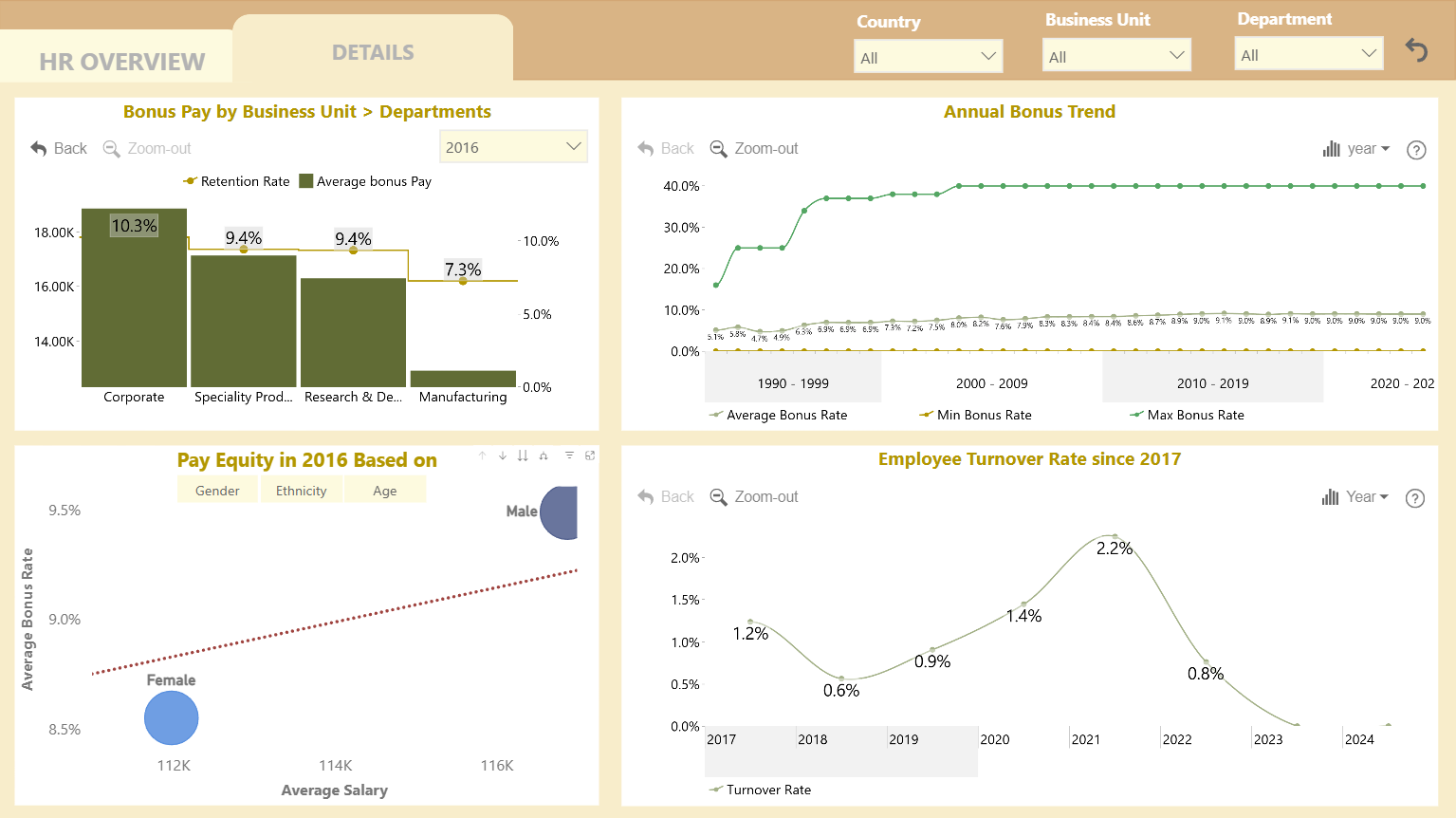
Task: Open the filter icon on Pay Equity chart
Action: pyautogui.click(x=569, y=455)
